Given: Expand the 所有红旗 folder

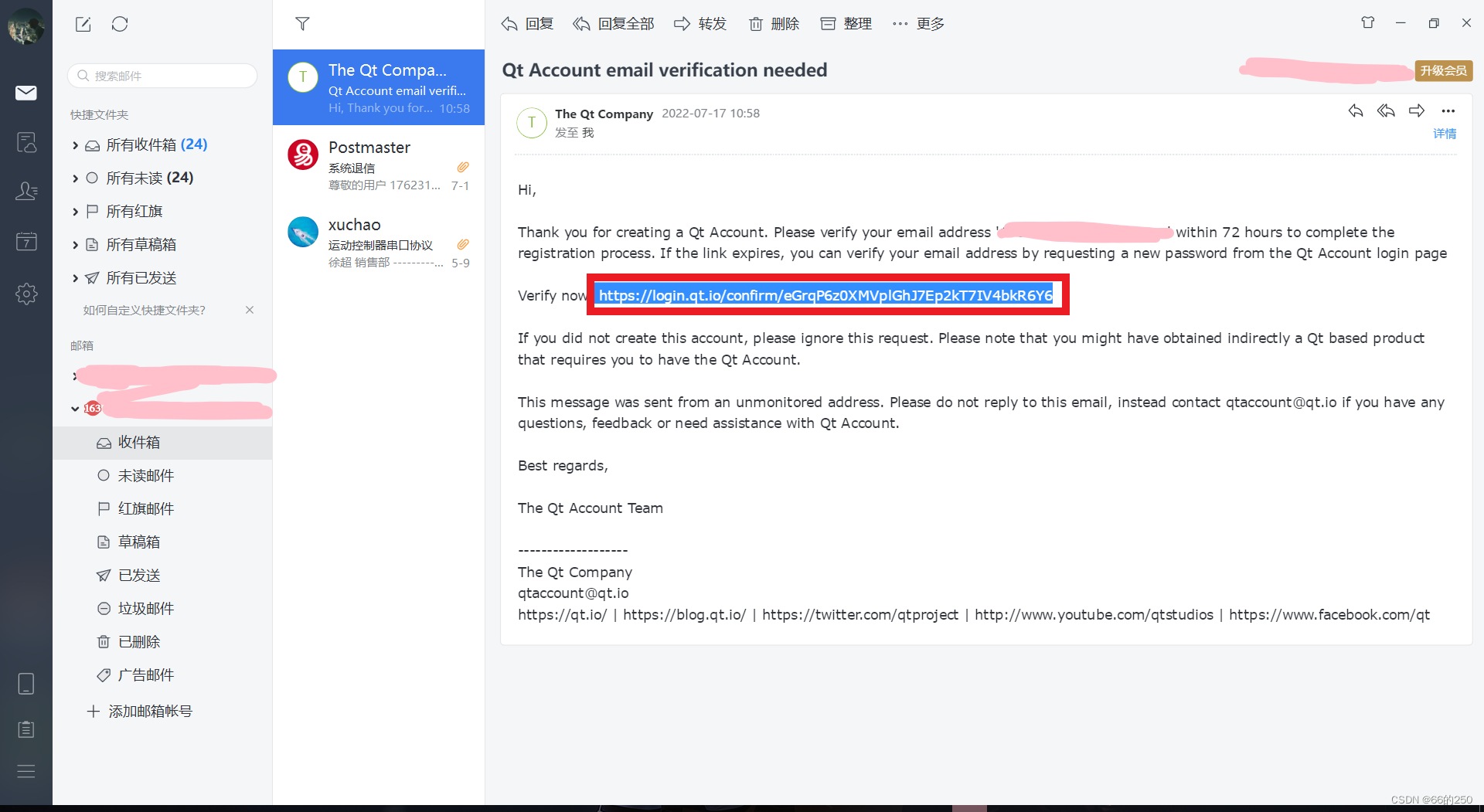Looking at the screenshot, I should [x=75, y=212].
